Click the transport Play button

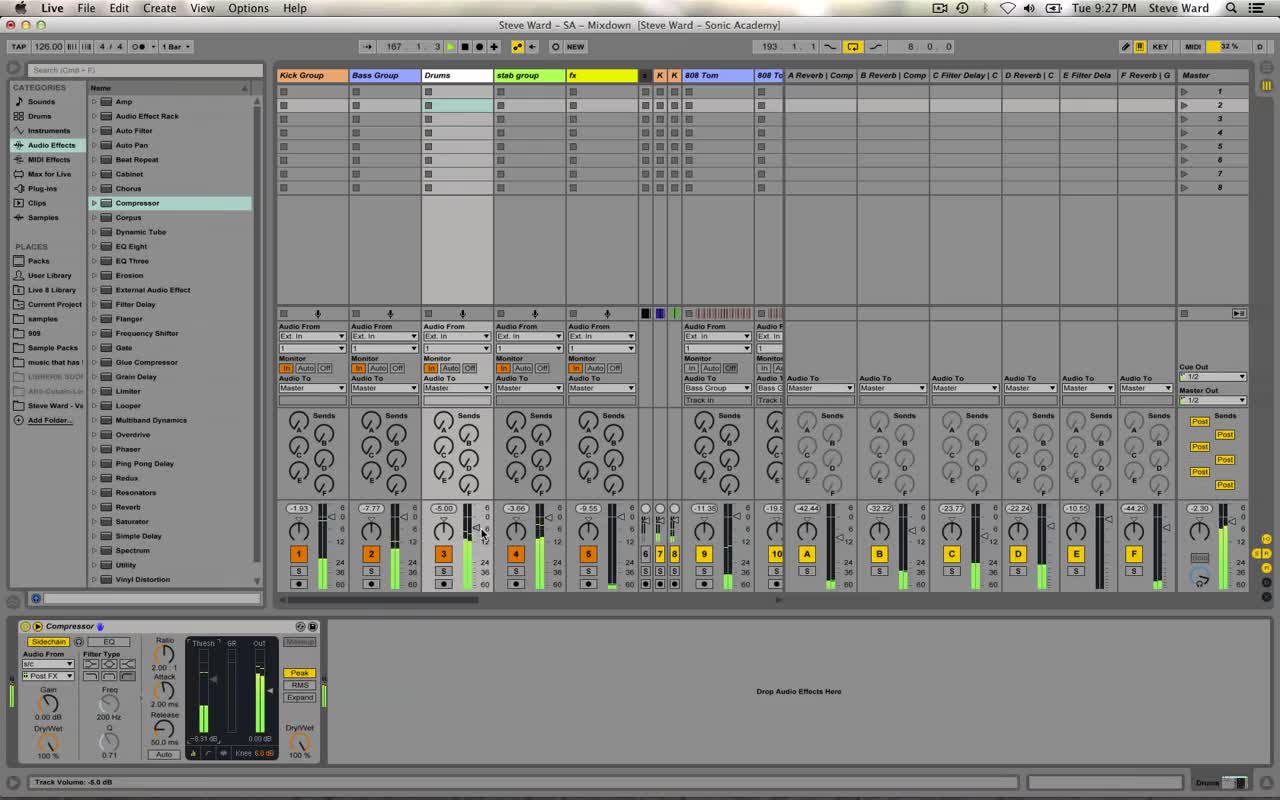coord(450,46)
